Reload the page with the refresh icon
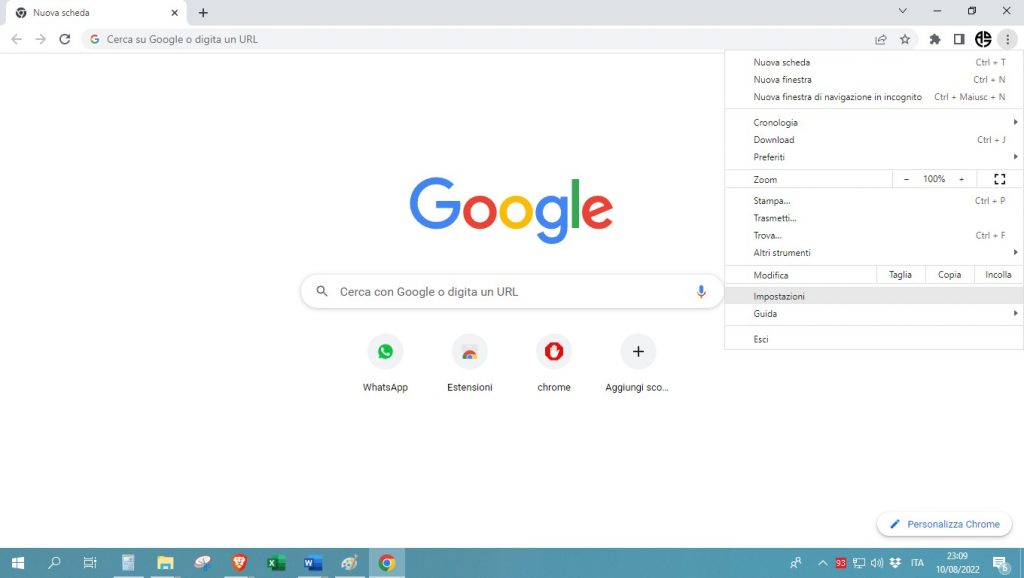 64,39
